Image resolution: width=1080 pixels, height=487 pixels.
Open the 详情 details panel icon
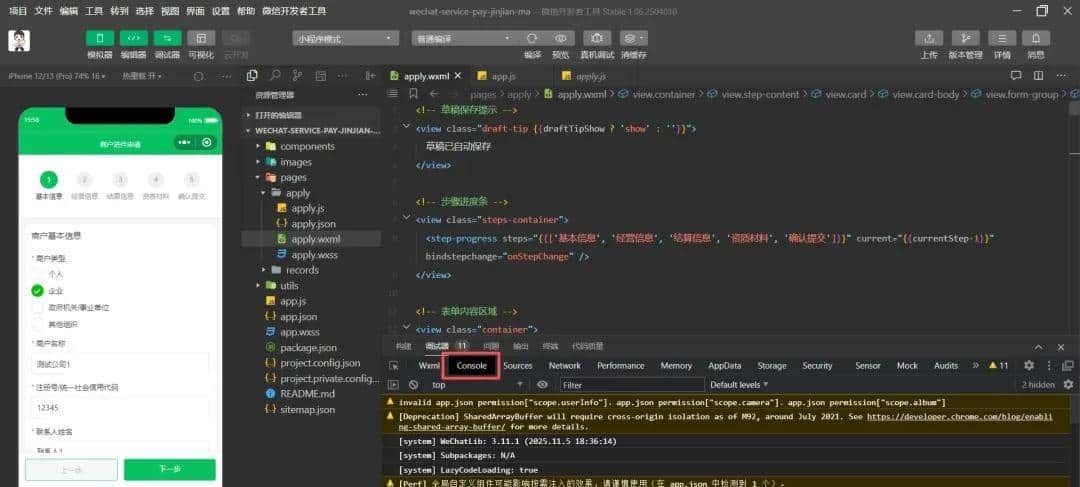point(1002,39)
